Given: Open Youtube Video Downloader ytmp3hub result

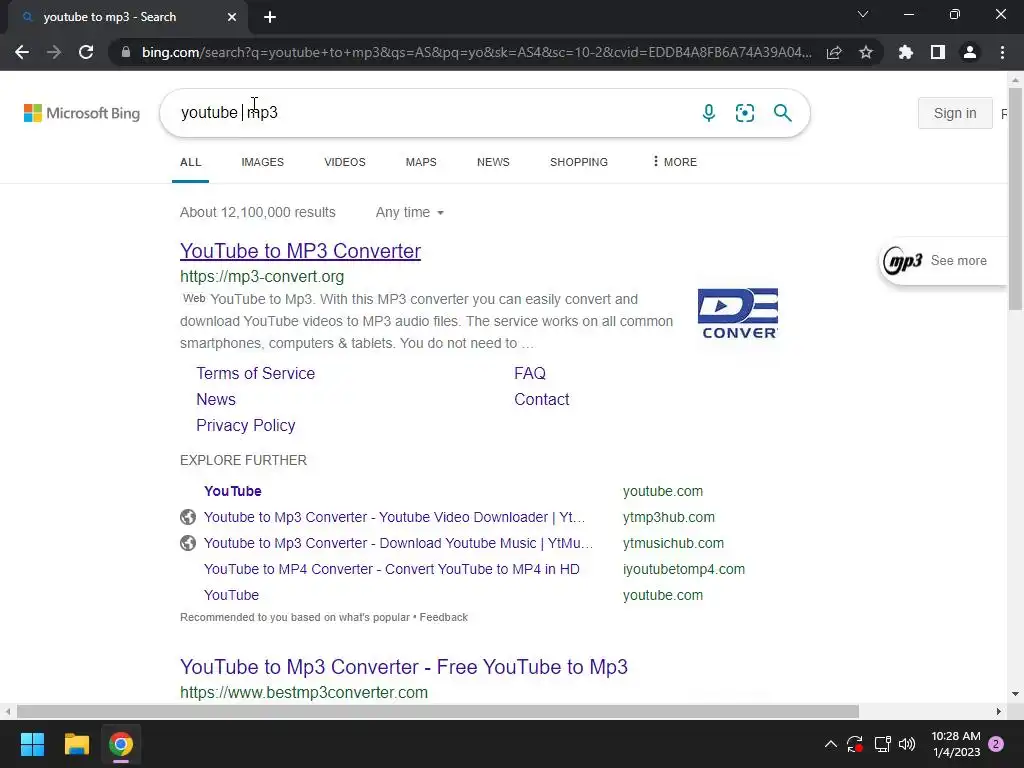Looking at the screenshot, I should (394, 517).
